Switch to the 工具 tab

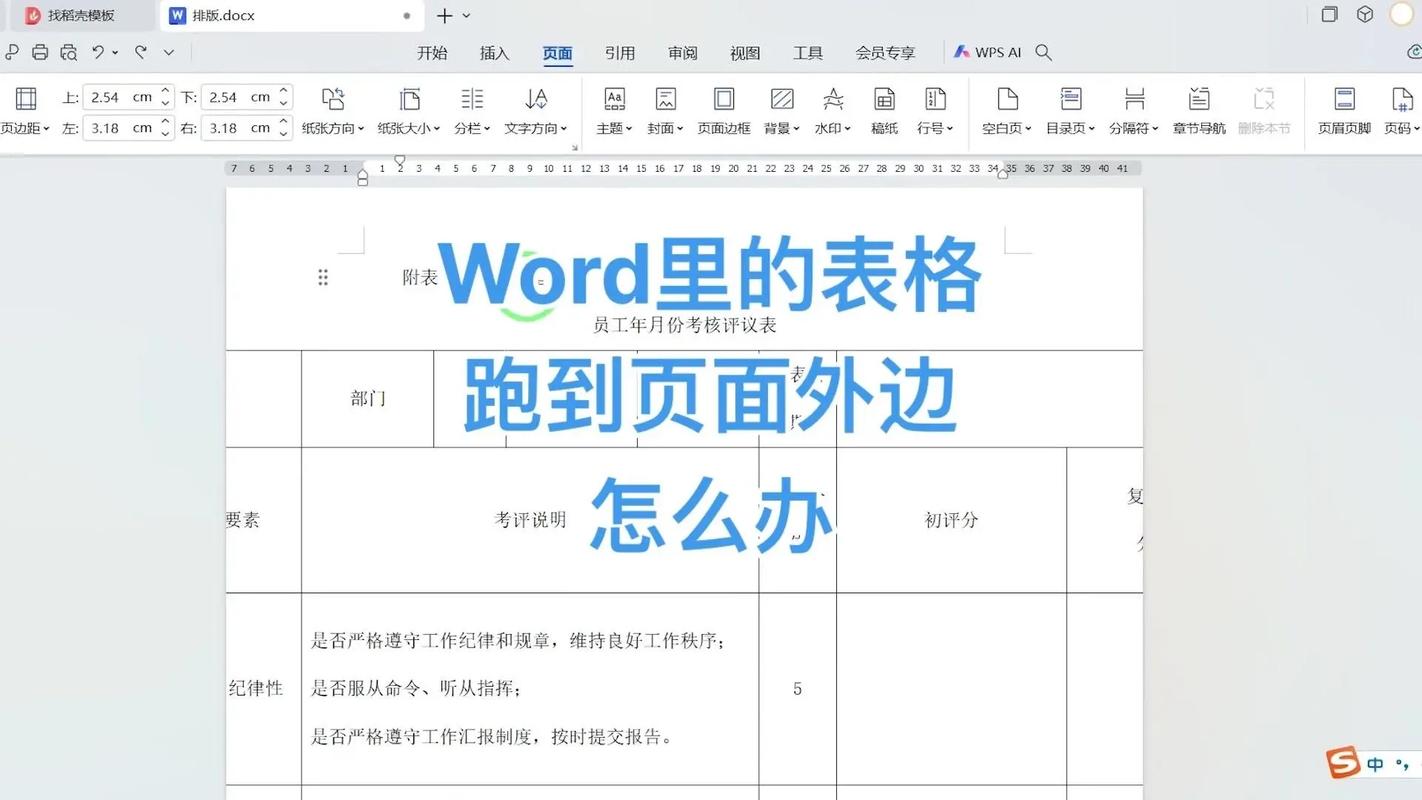click(808, 53)
